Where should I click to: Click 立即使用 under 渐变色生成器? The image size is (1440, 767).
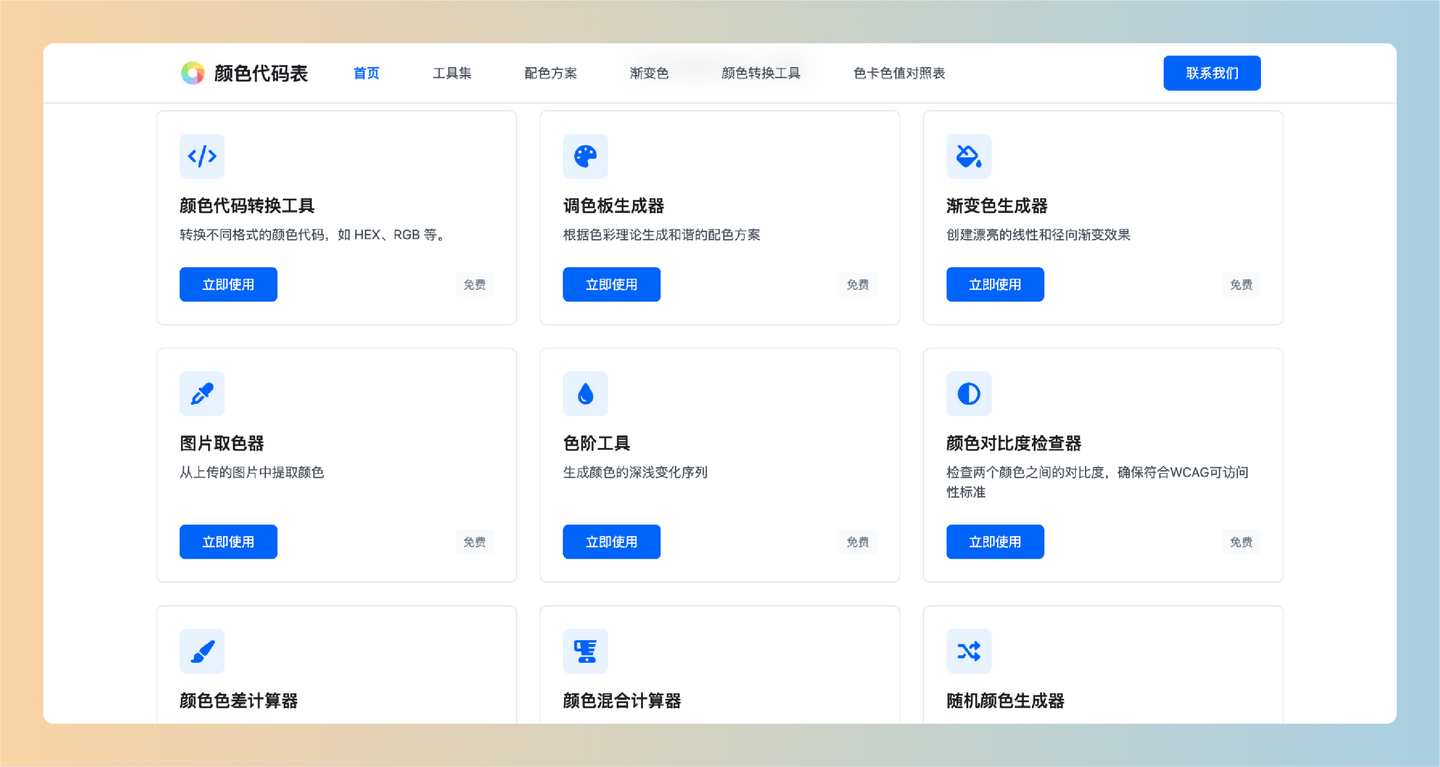[x=995, y=284]
